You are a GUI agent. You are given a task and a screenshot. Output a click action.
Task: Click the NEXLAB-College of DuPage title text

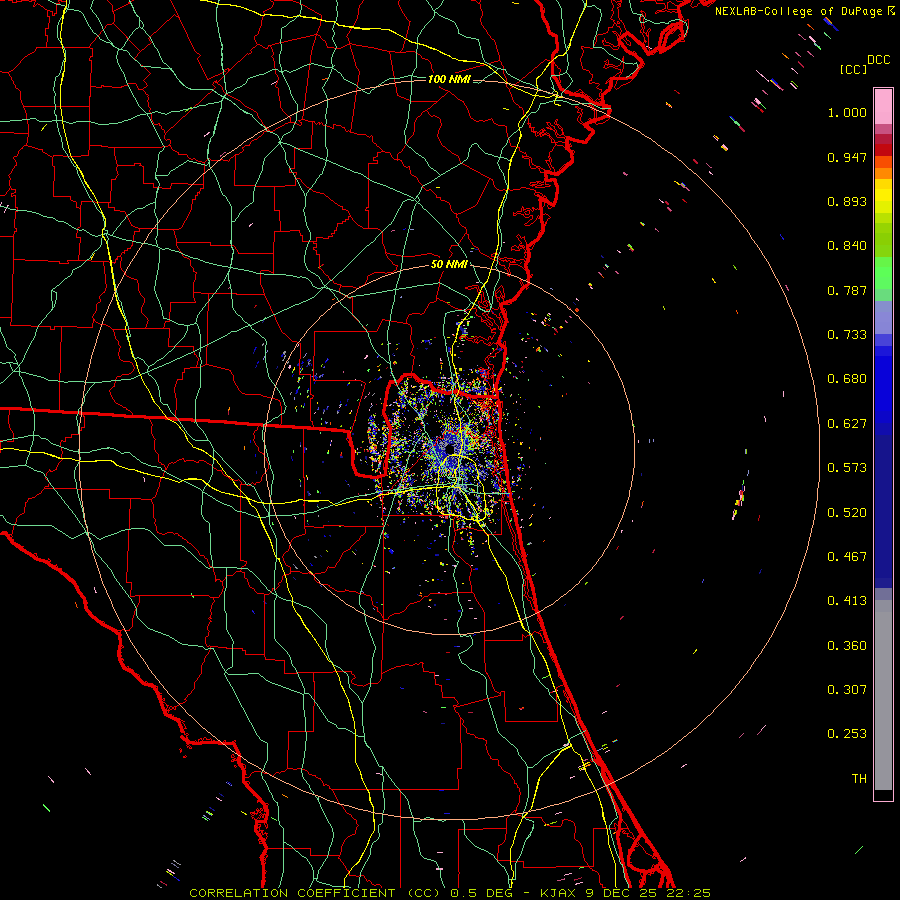798,11
